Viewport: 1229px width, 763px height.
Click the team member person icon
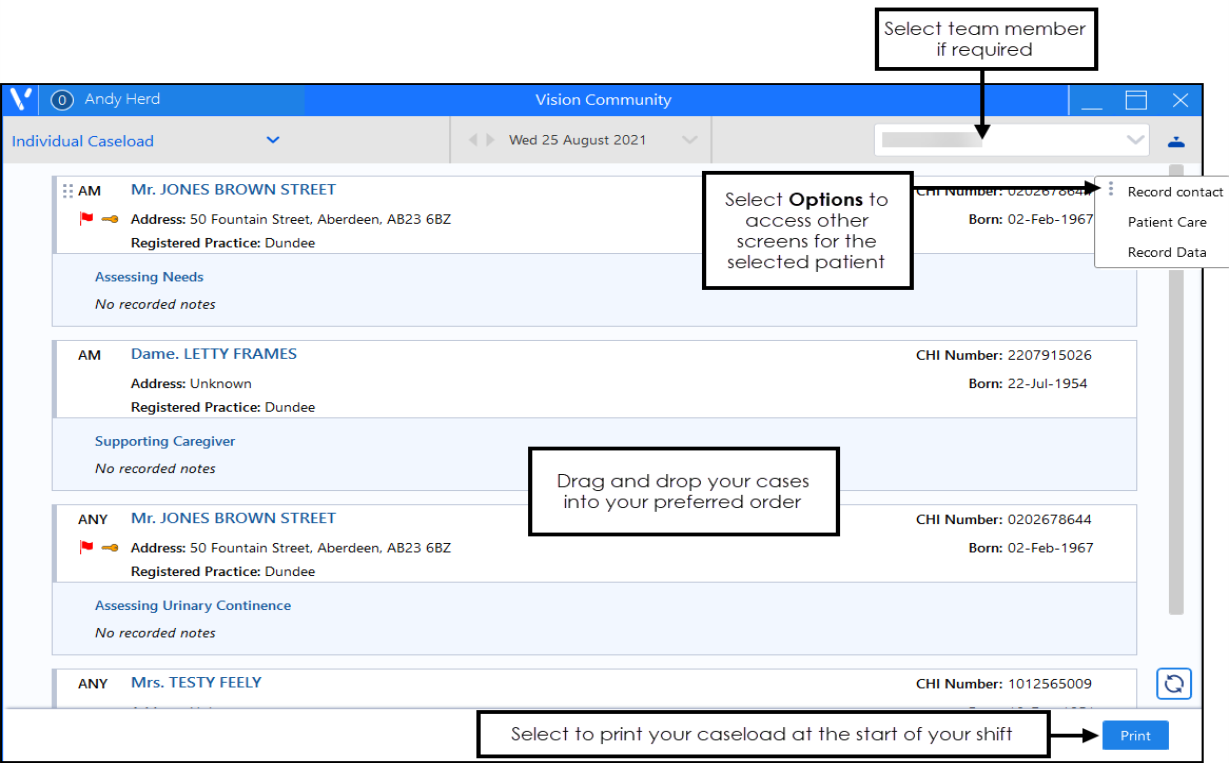click(x=1176, y=141)
